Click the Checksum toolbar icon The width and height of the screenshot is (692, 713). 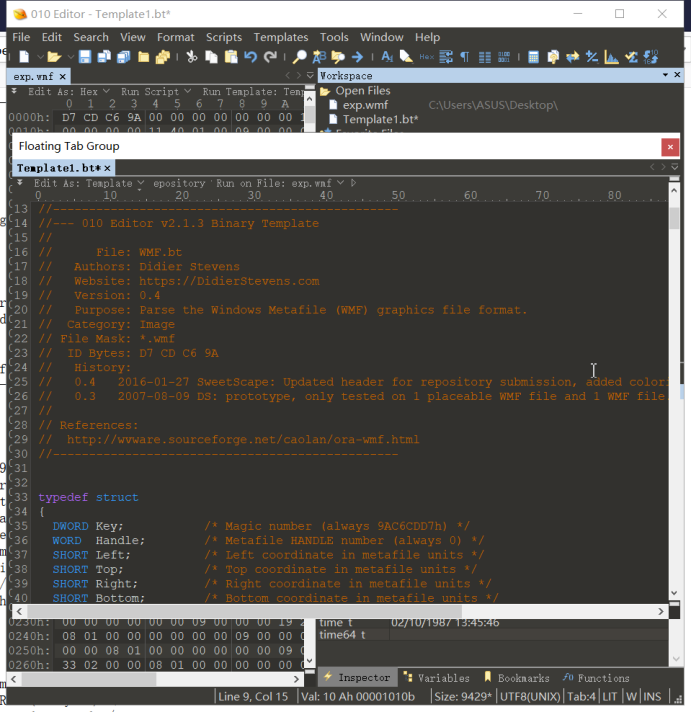tap(631, 57)
